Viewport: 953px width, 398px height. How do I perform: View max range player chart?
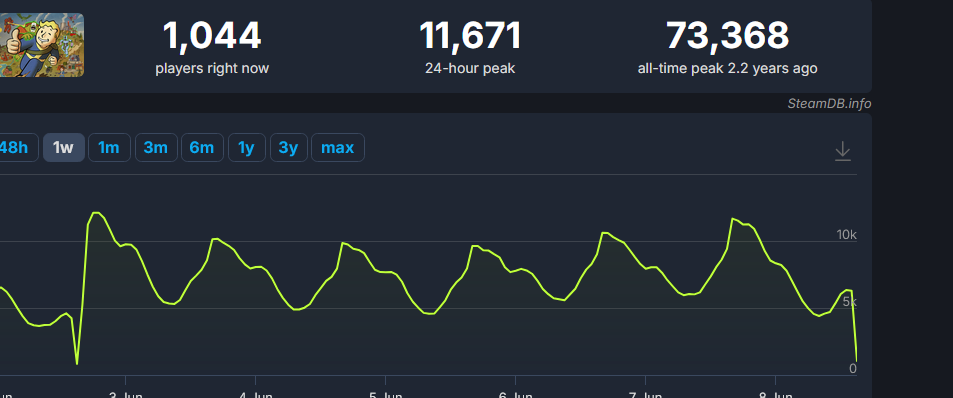(x=337, y=148)
